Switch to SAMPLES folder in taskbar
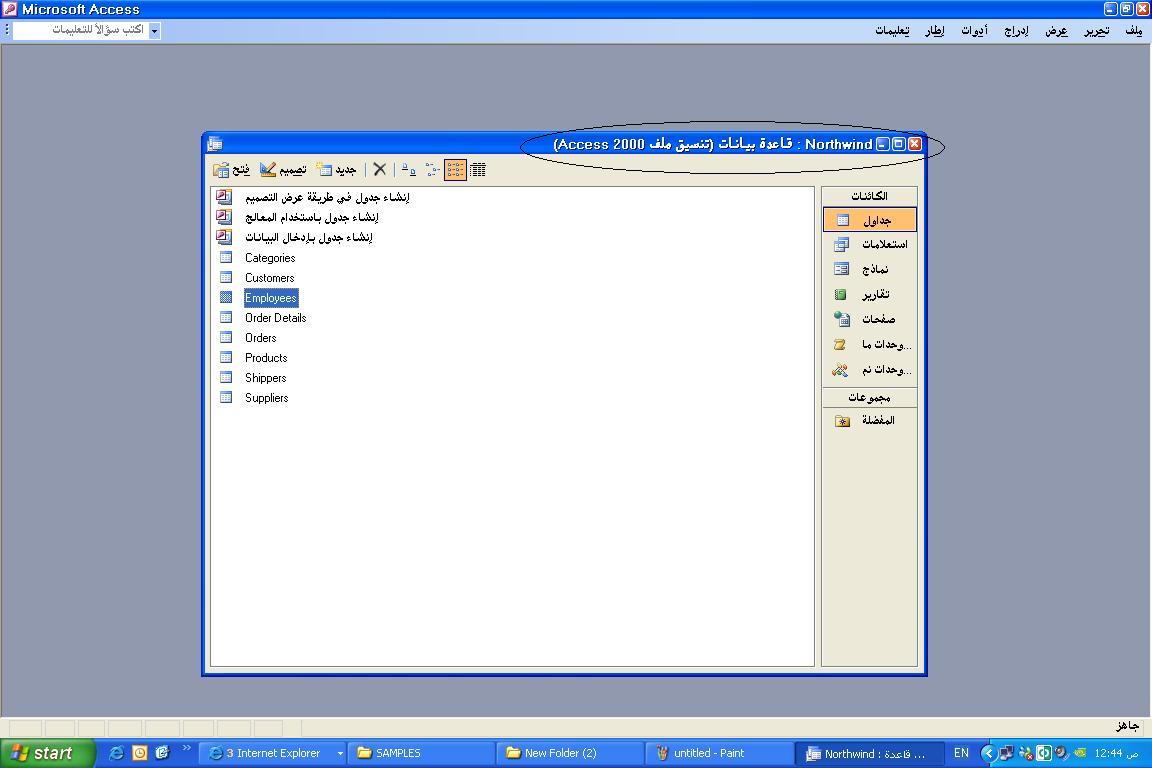1152x768 pixels. [421, 753]
